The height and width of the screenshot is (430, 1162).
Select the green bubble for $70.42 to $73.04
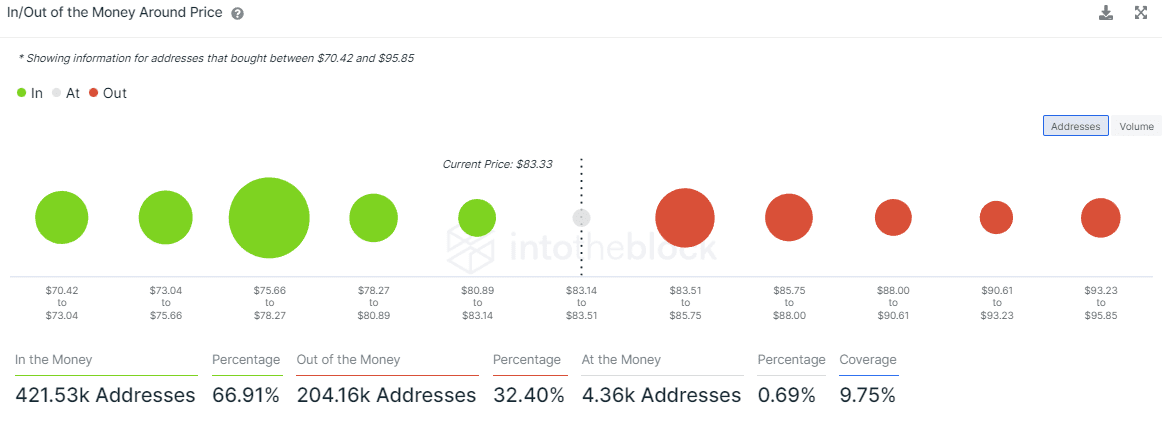[x=62, y=218]
